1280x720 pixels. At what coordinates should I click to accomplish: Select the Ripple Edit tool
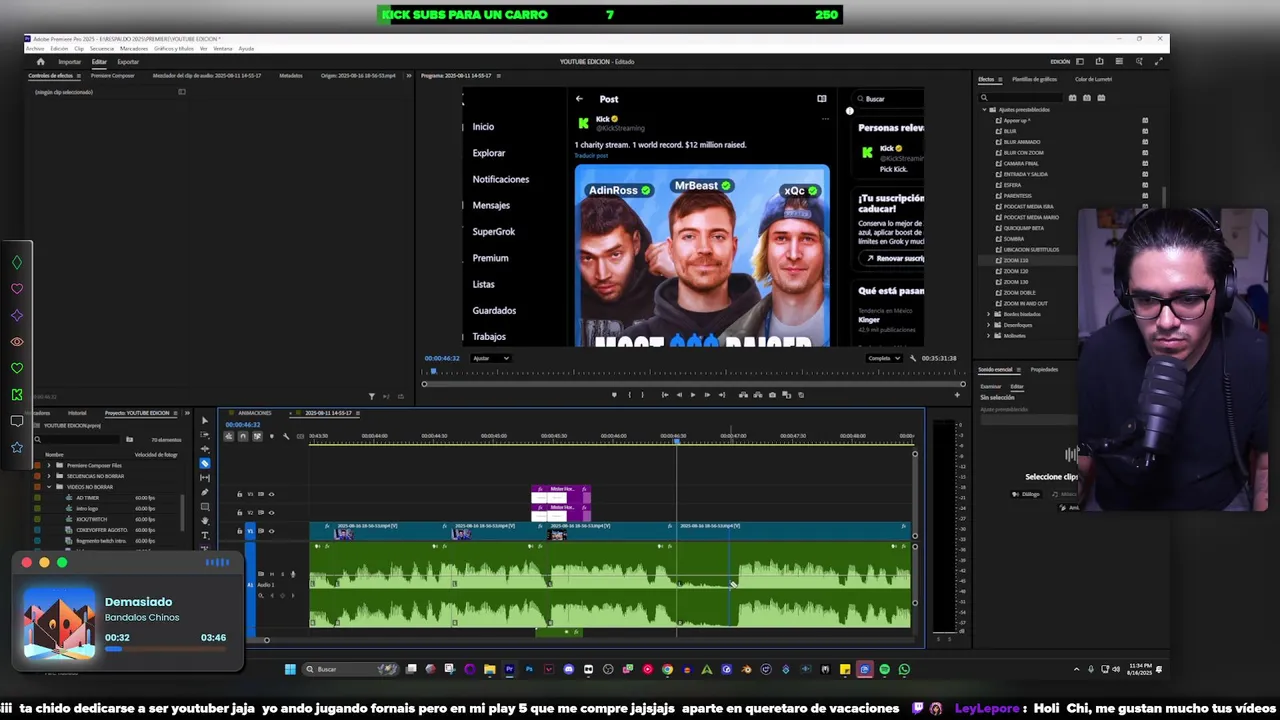(205, 449)
